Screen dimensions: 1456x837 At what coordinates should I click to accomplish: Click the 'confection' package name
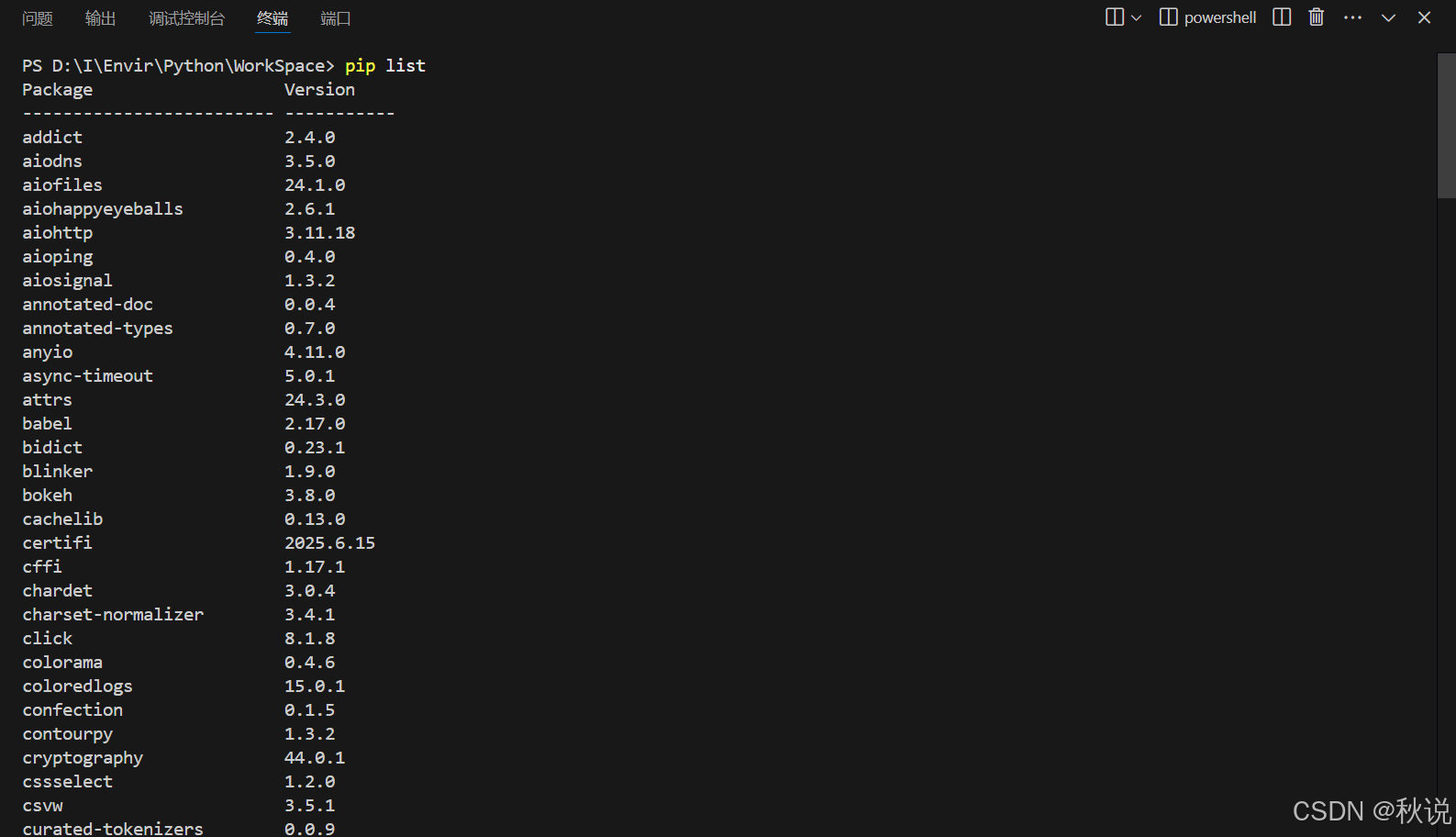pyautogui.click(x=72, y=709)
